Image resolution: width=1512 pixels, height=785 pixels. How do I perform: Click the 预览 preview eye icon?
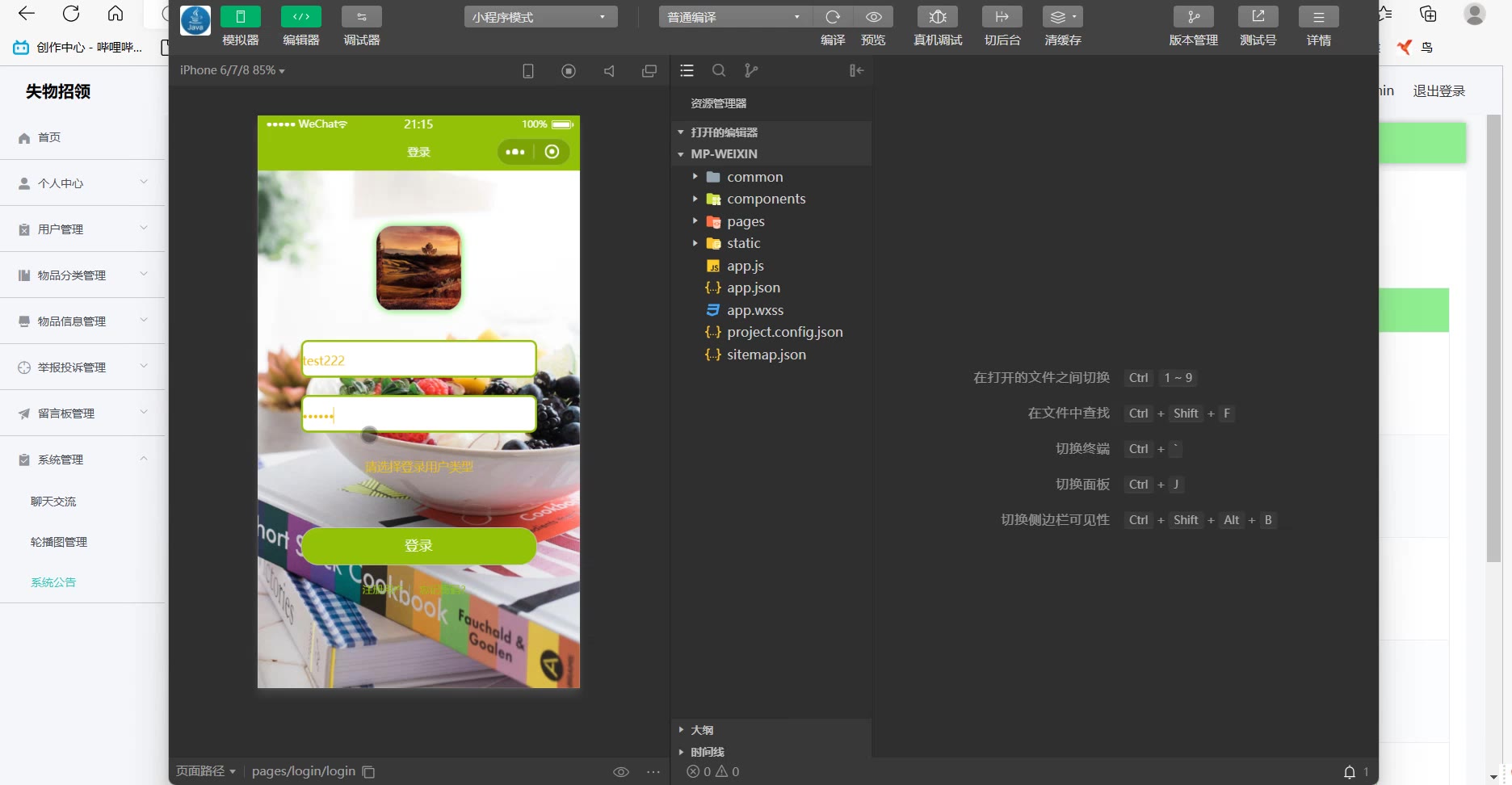[873, 17]
